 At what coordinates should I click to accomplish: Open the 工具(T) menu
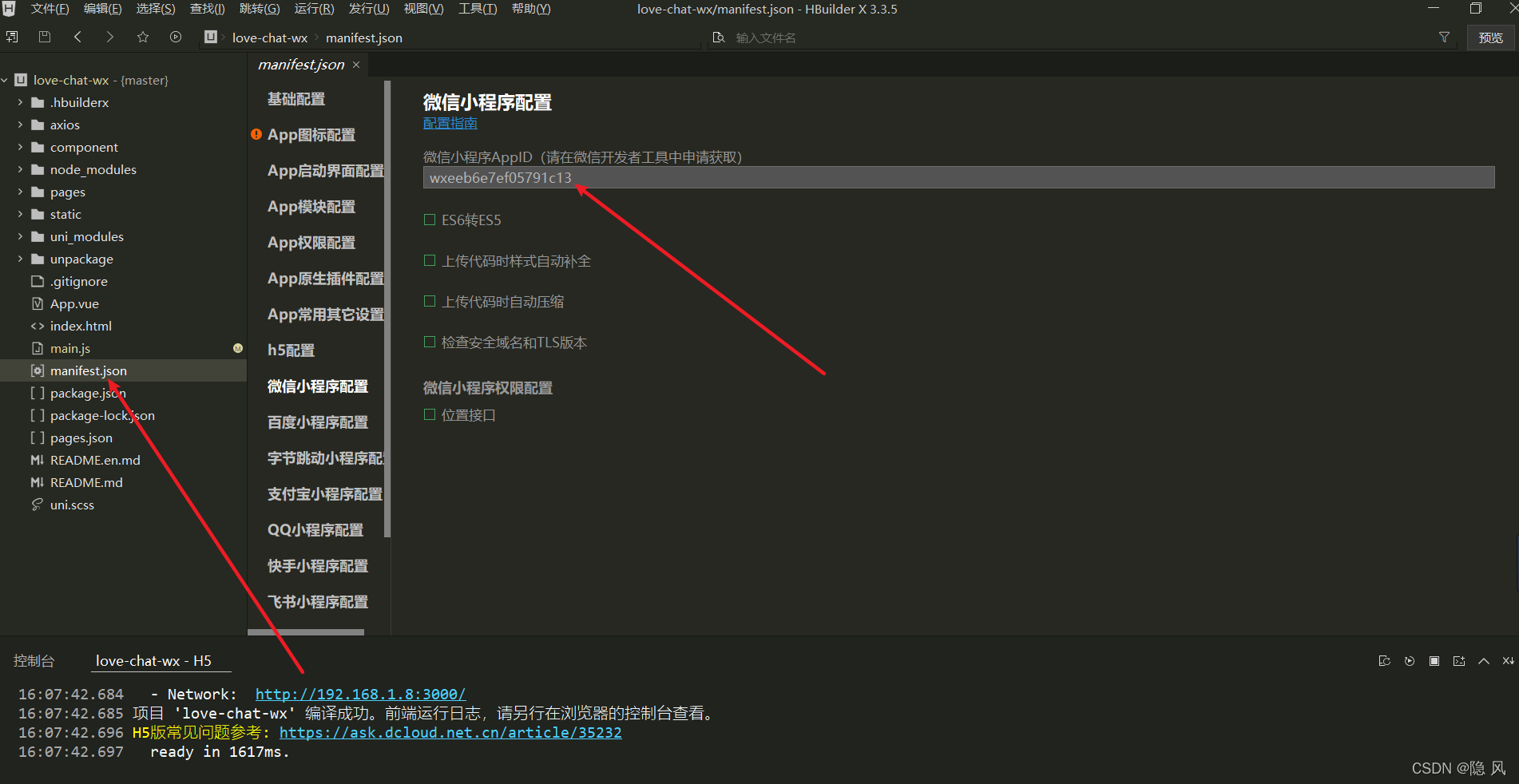pos(478,9)
